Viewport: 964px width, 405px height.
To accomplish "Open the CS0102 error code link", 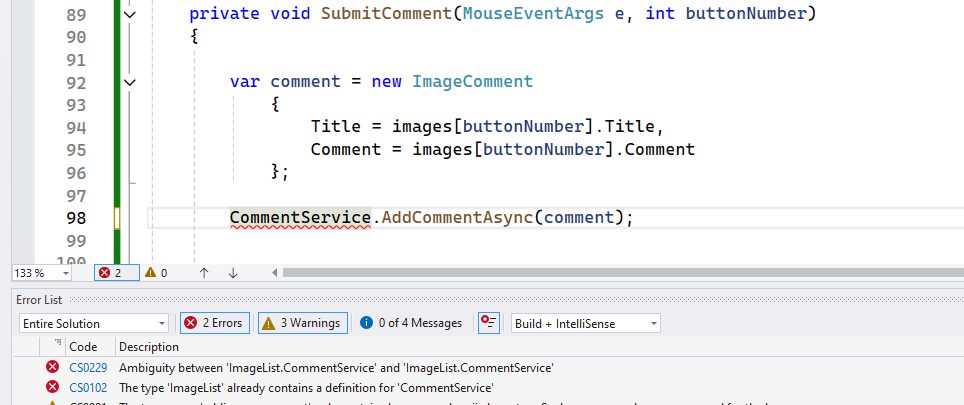I will click(x=89, y=388).
